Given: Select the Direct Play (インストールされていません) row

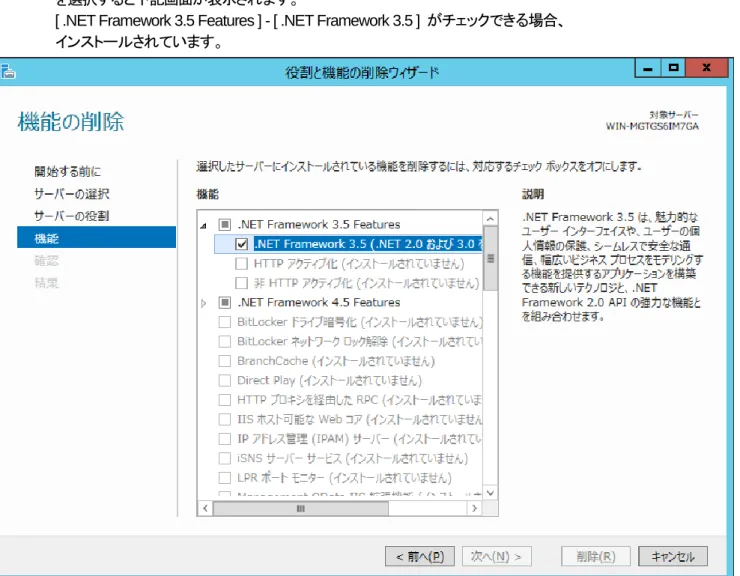Looking at the screenshot, I should click(329, 381).
